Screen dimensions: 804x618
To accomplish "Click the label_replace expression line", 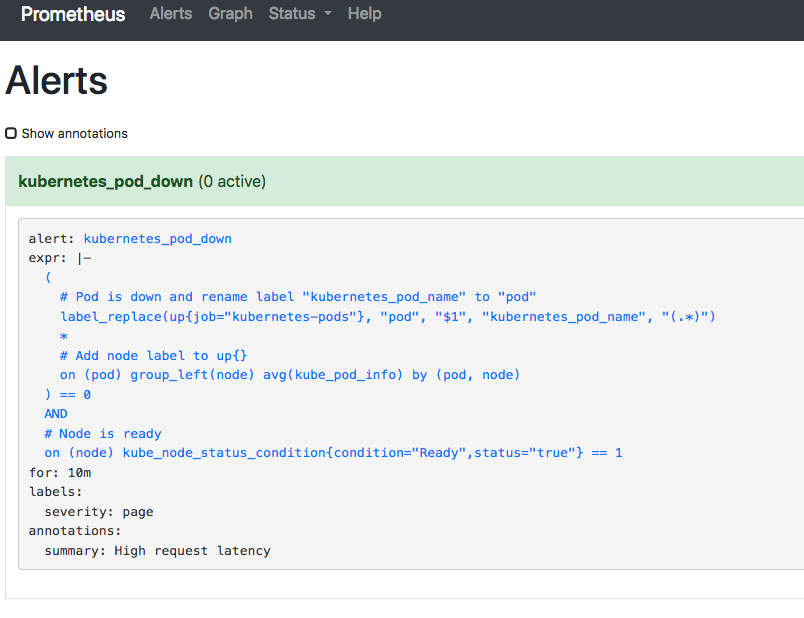I will click(388, 316).
